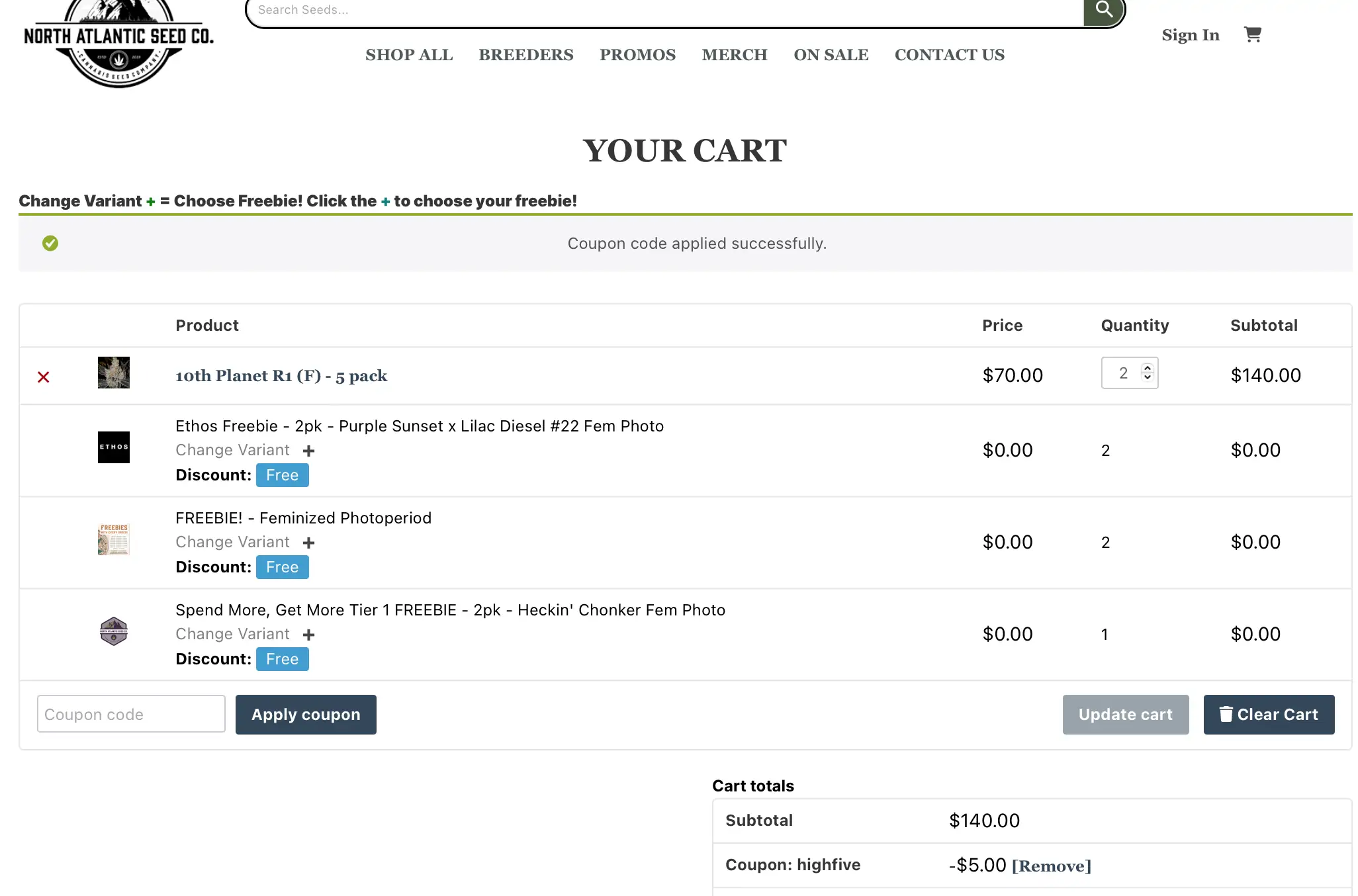This screenshot has height=896, width=1358.
Task: Remove the highfive coupon
Action: tap(1052, 866)
